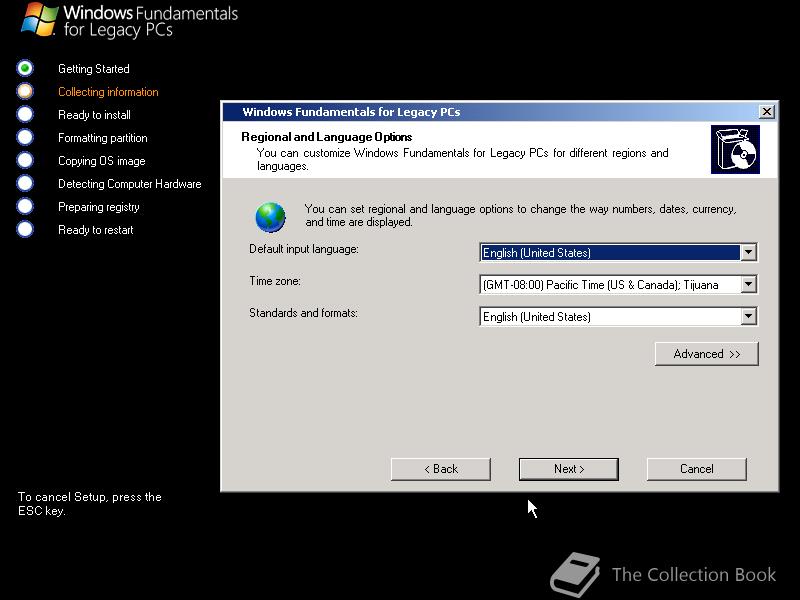Click the 'To cancel Setup, press the ESC key' text

(x=89, y=504)
